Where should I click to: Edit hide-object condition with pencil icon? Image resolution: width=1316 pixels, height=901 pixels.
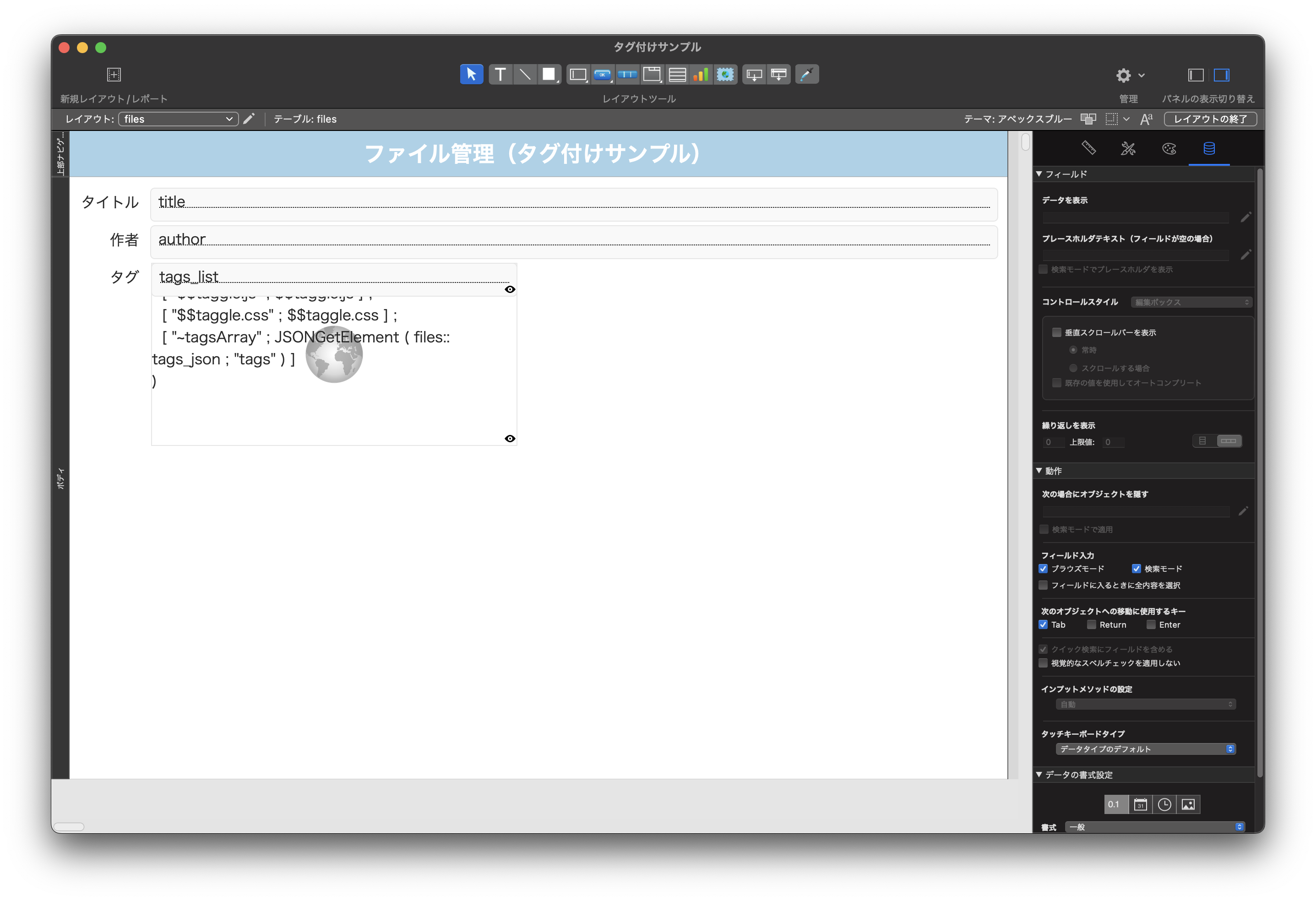click(1243, 511)
